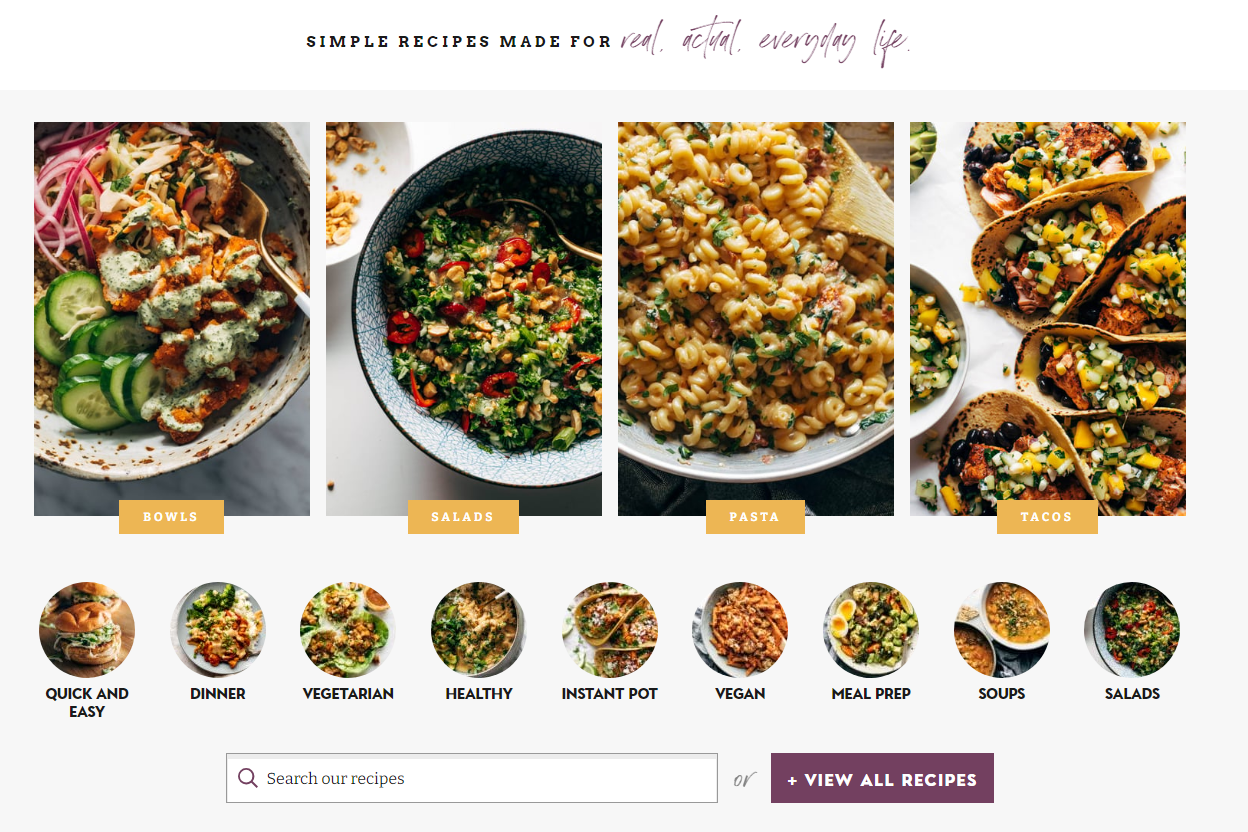Click View All Recipes button
Viewport: 1248px width, 832px height.
(882, 778)
